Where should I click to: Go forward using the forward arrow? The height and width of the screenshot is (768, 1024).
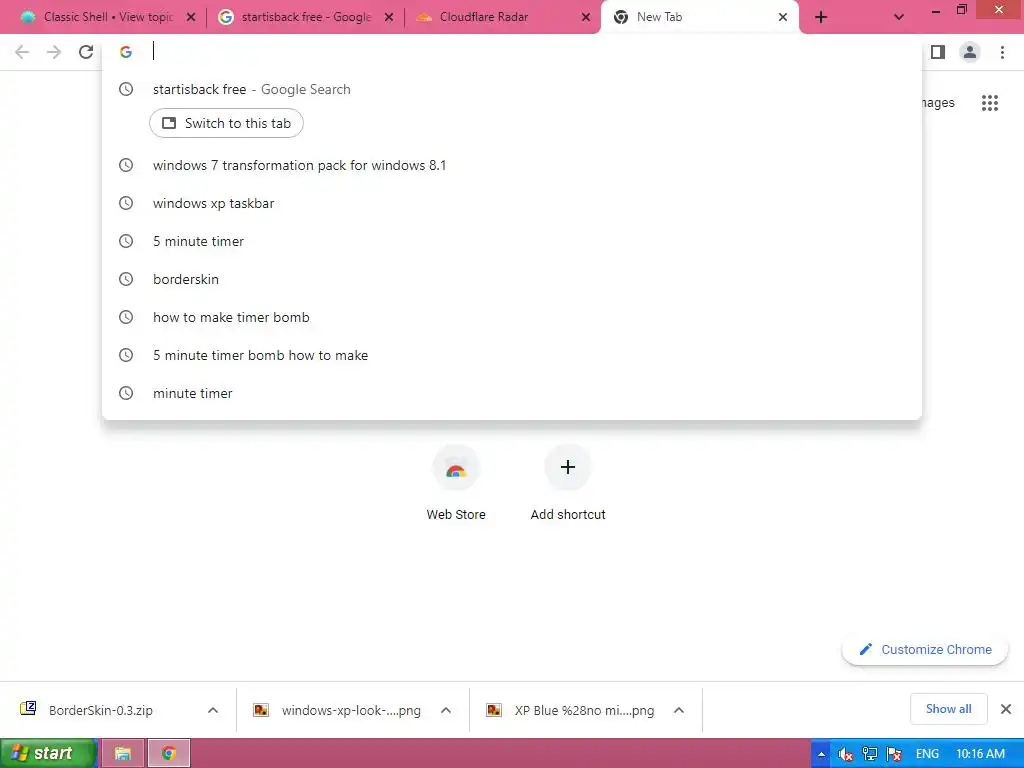tap(54, 52)
